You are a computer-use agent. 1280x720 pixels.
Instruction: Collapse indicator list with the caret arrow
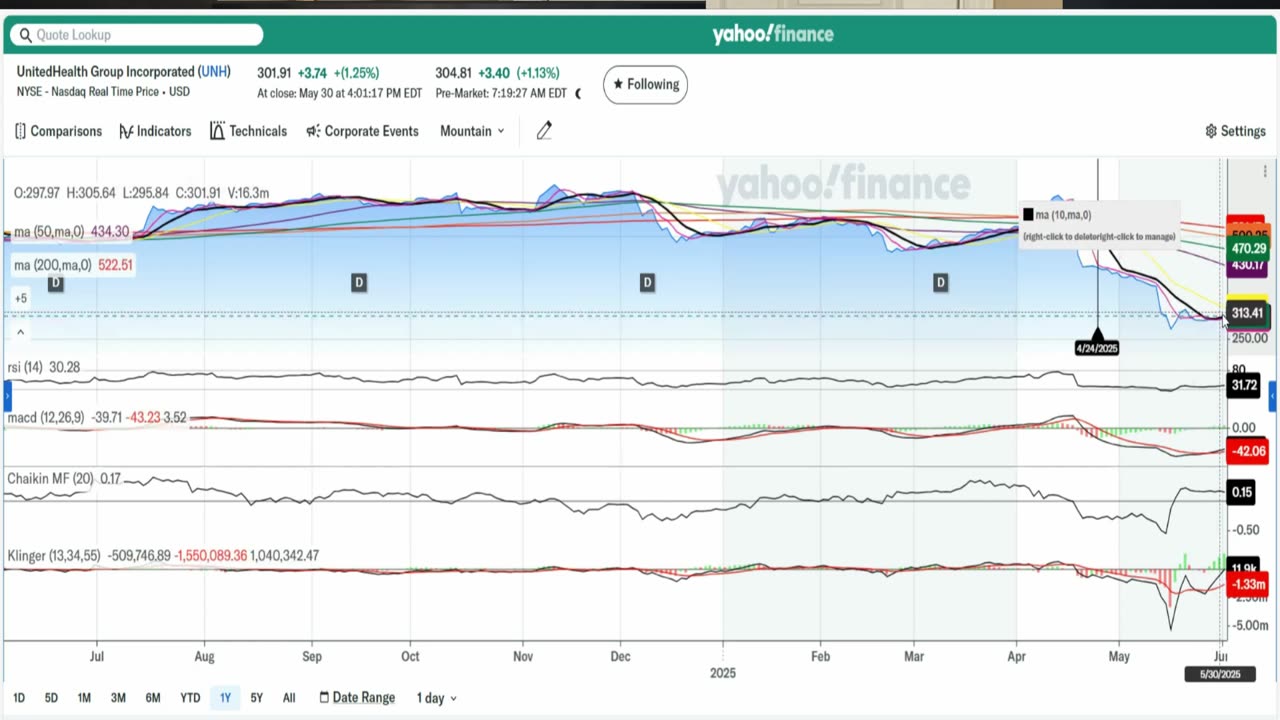(x=21, y=331)
